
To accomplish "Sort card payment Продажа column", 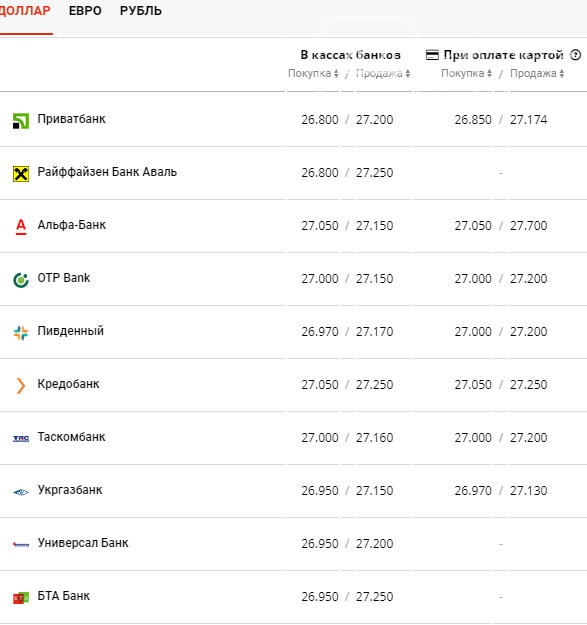I will pos(537,73).
